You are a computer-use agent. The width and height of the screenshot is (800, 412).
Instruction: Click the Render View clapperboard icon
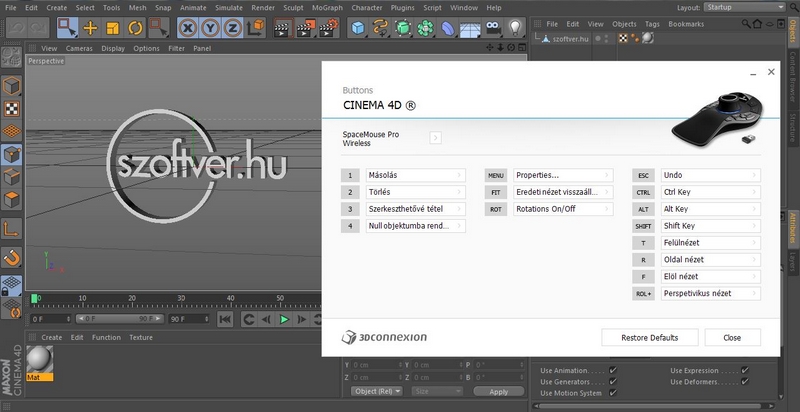[283, 28]
